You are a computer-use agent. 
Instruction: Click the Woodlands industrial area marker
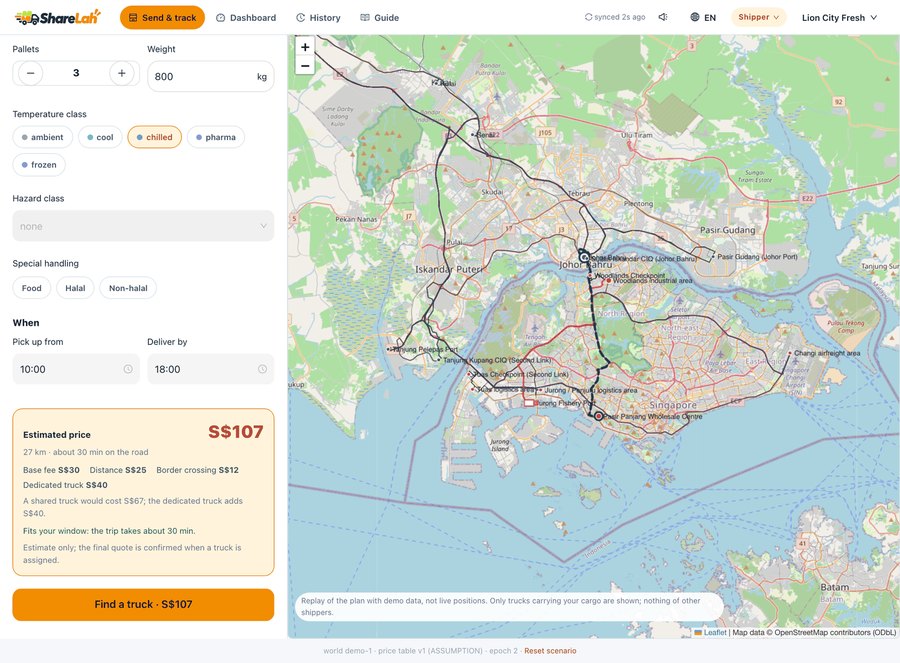(x=609, y=281)
